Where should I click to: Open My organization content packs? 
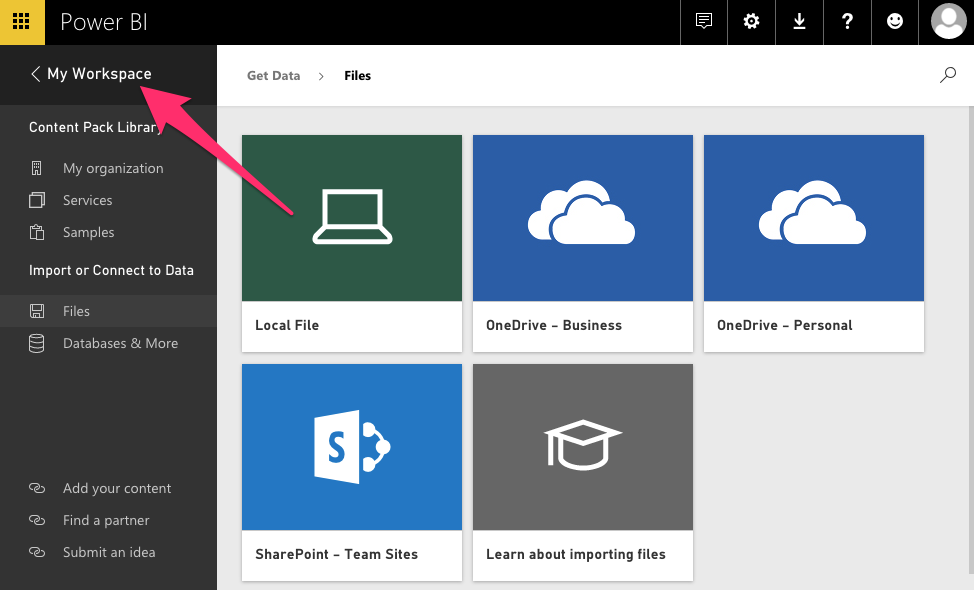[112, 168]
